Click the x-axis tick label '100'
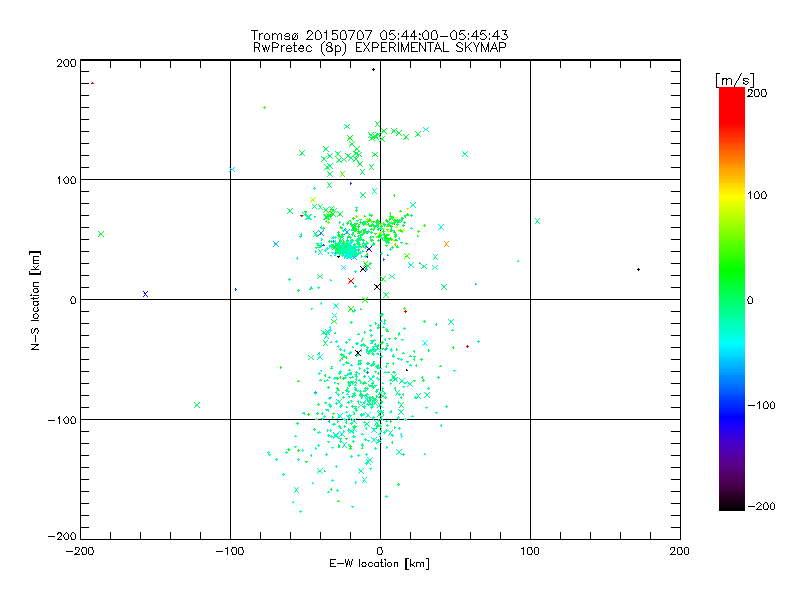This screenshot has height=600, width=800. pyautogui.click(x=530, y=551)
